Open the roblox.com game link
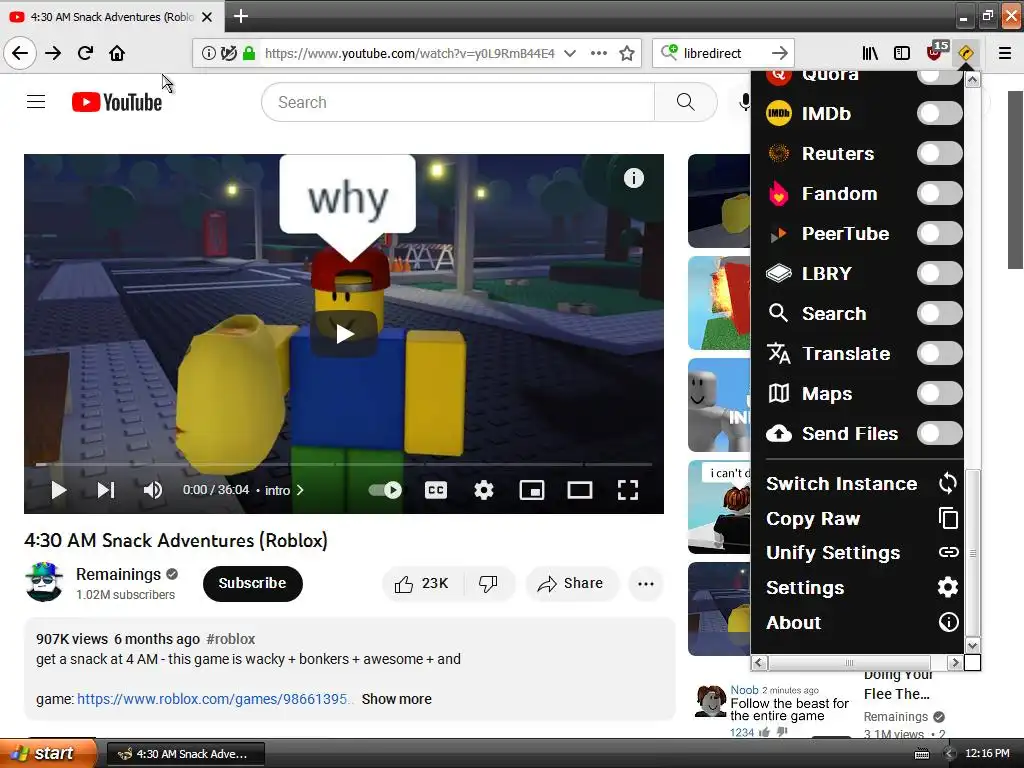This screenshot has width=1024, height=768. click(215, 699)
